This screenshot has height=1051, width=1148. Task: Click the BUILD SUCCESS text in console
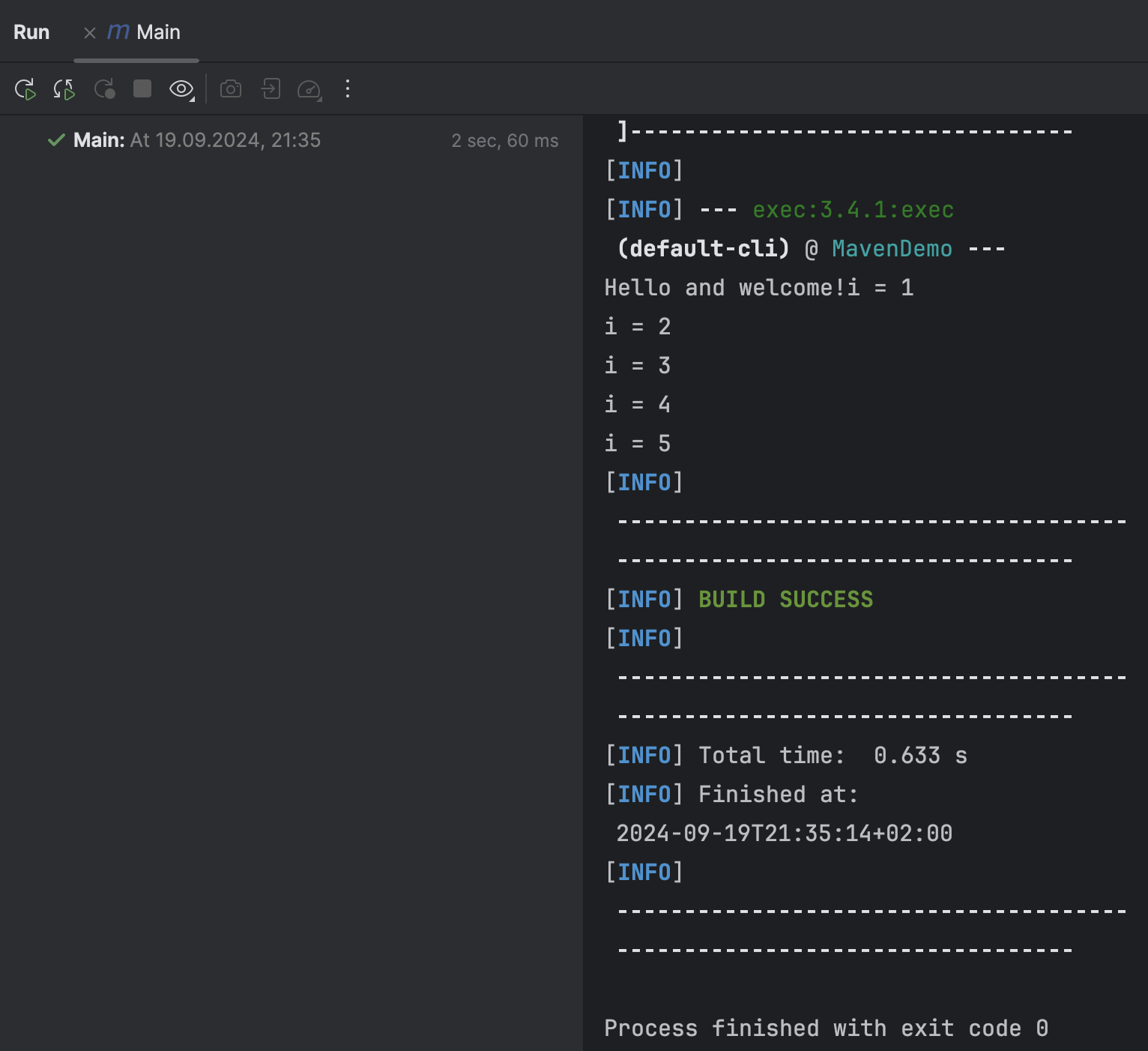coord(785,599)
